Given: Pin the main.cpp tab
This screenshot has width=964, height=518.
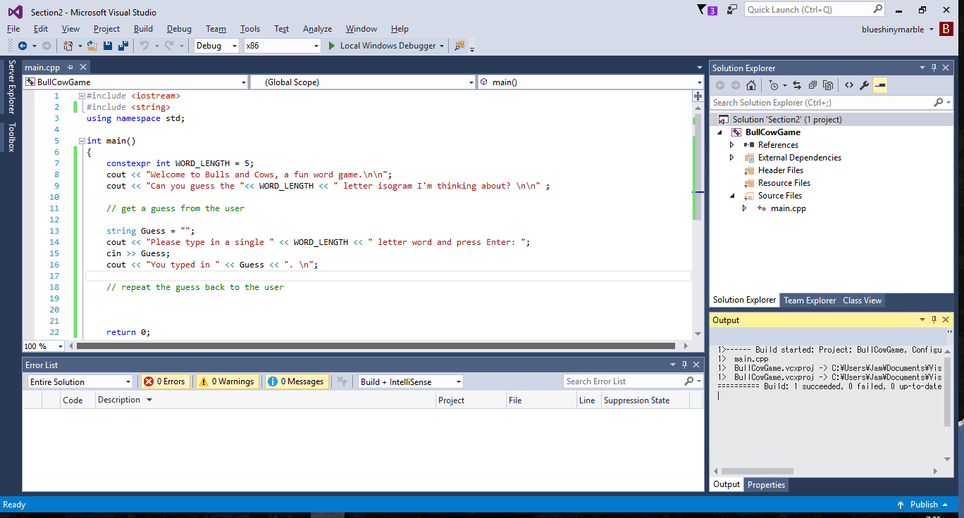Looking at the screenshot, I should (70, 67).
